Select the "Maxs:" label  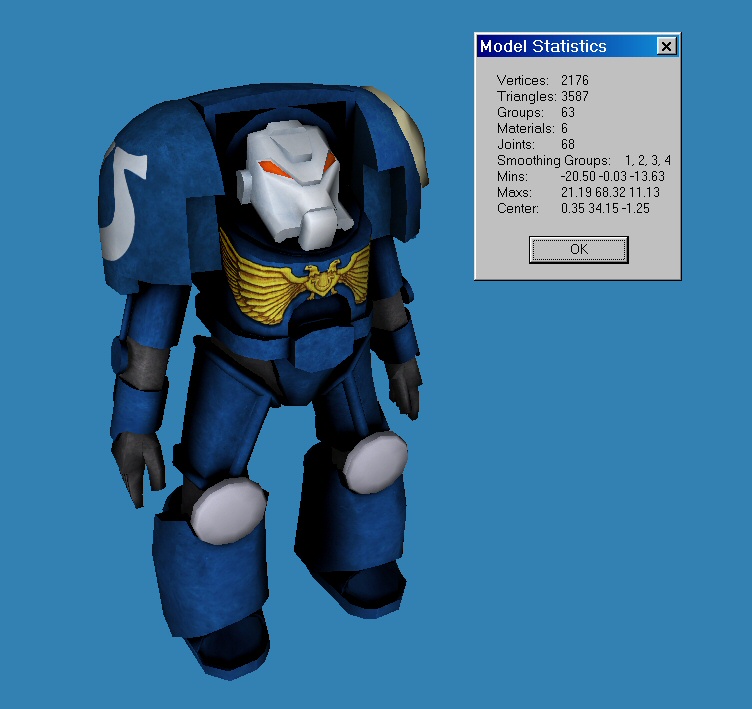[514, 192]
